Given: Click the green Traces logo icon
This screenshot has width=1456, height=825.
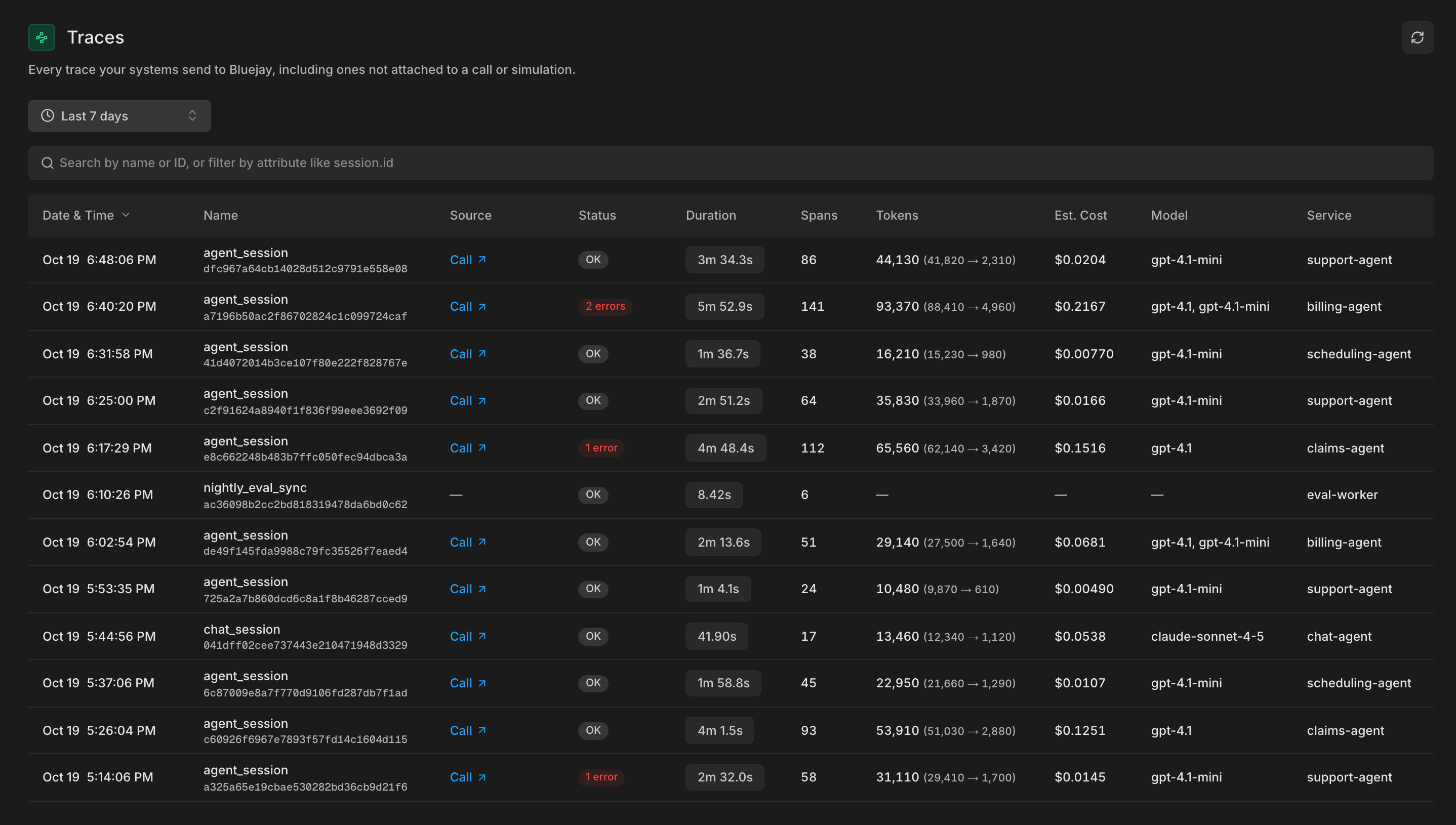Looking at the screenshot, I should pos(42,37).
